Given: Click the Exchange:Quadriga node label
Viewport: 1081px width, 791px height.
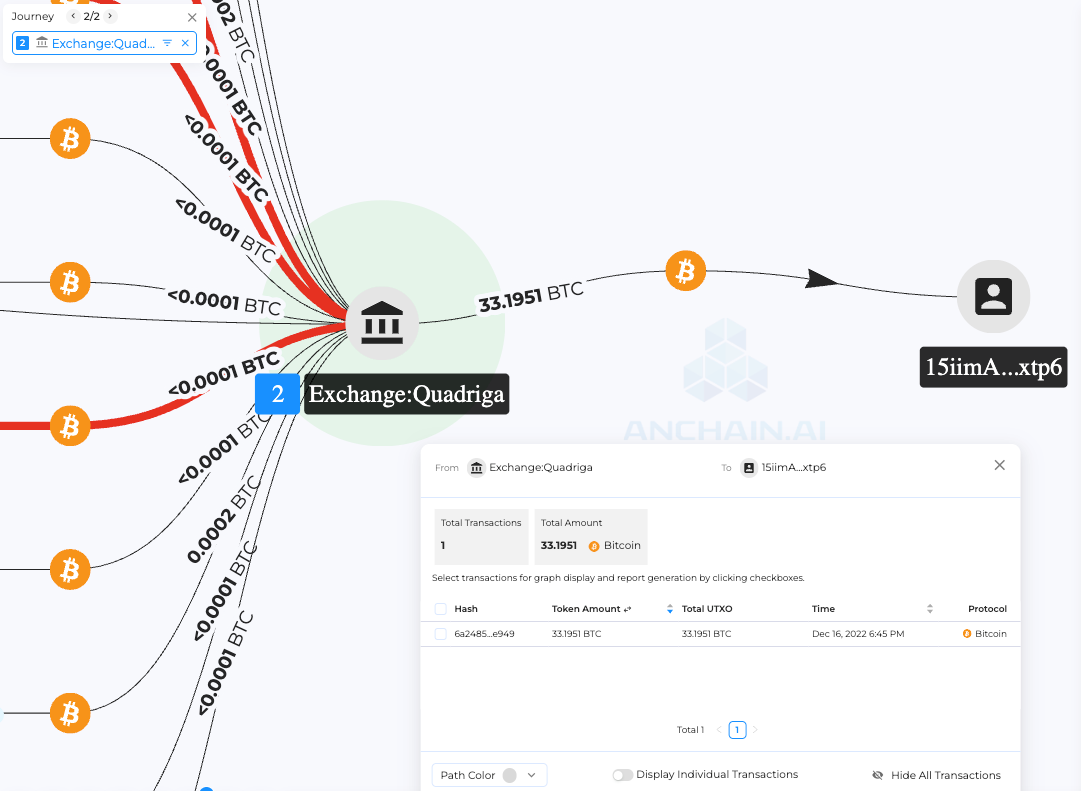Looking at the screenshot, I should click(407, 394).
